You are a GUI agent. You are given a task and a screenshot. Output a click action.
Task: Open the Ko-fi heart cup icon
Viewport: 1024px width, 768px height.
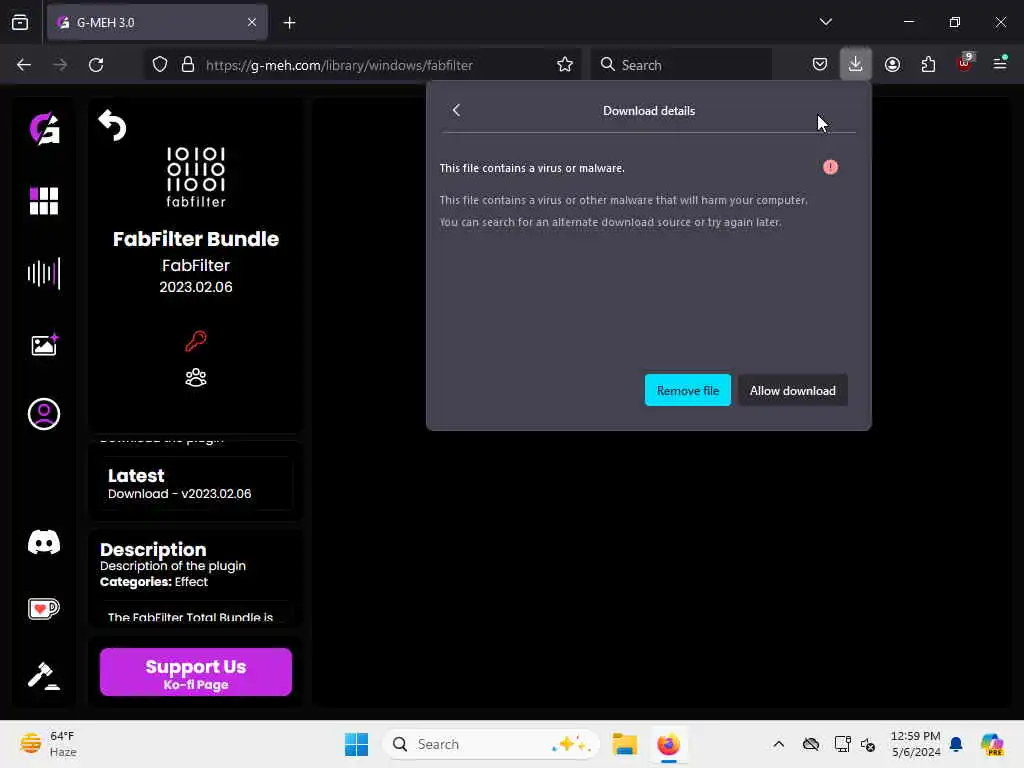tap(44, 609)
